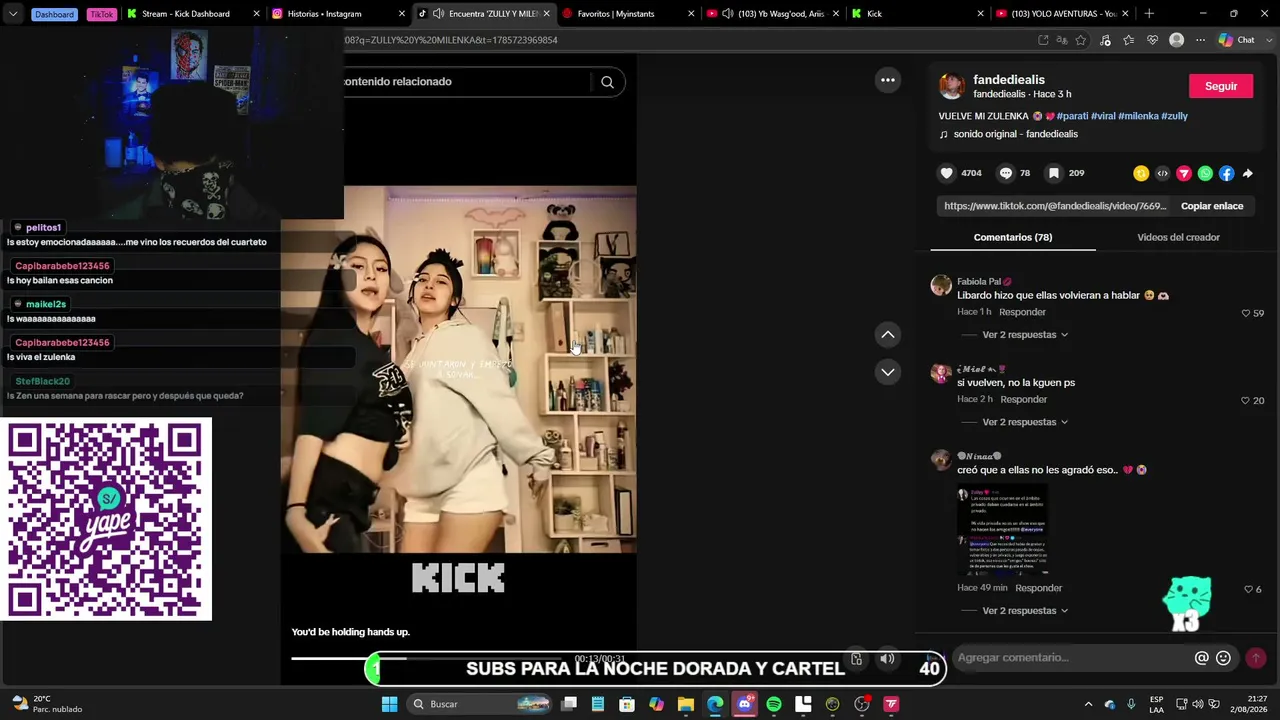Viewport: 1280px width, 720px height.
Task: Like the fandediealis video with heart icon
Action: (x=947, y=173)
